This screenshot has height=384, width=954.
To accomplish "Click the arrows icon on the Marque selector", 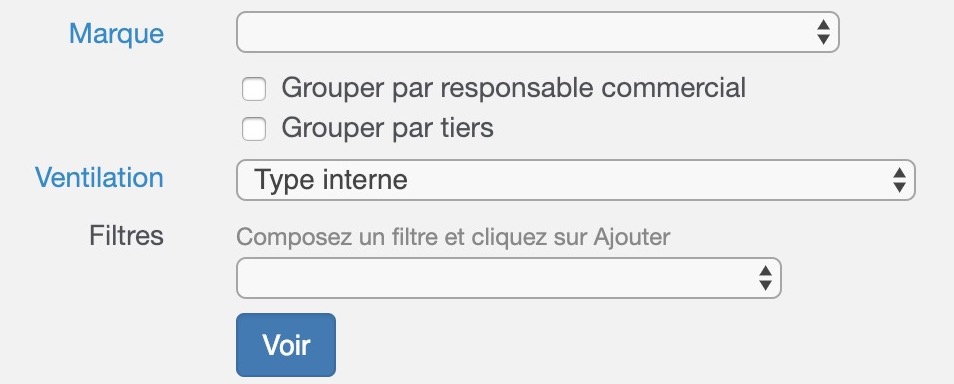I will tap(823, 32).
